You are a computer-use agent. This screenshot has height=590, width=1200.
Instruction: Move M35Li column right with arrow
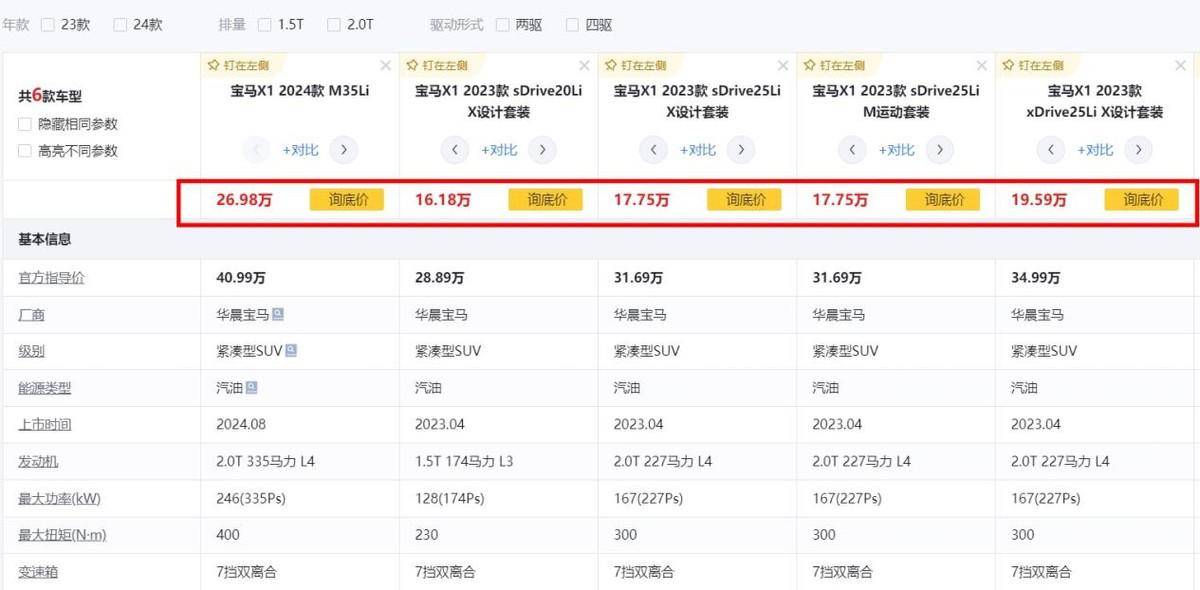tap(344, 150)
